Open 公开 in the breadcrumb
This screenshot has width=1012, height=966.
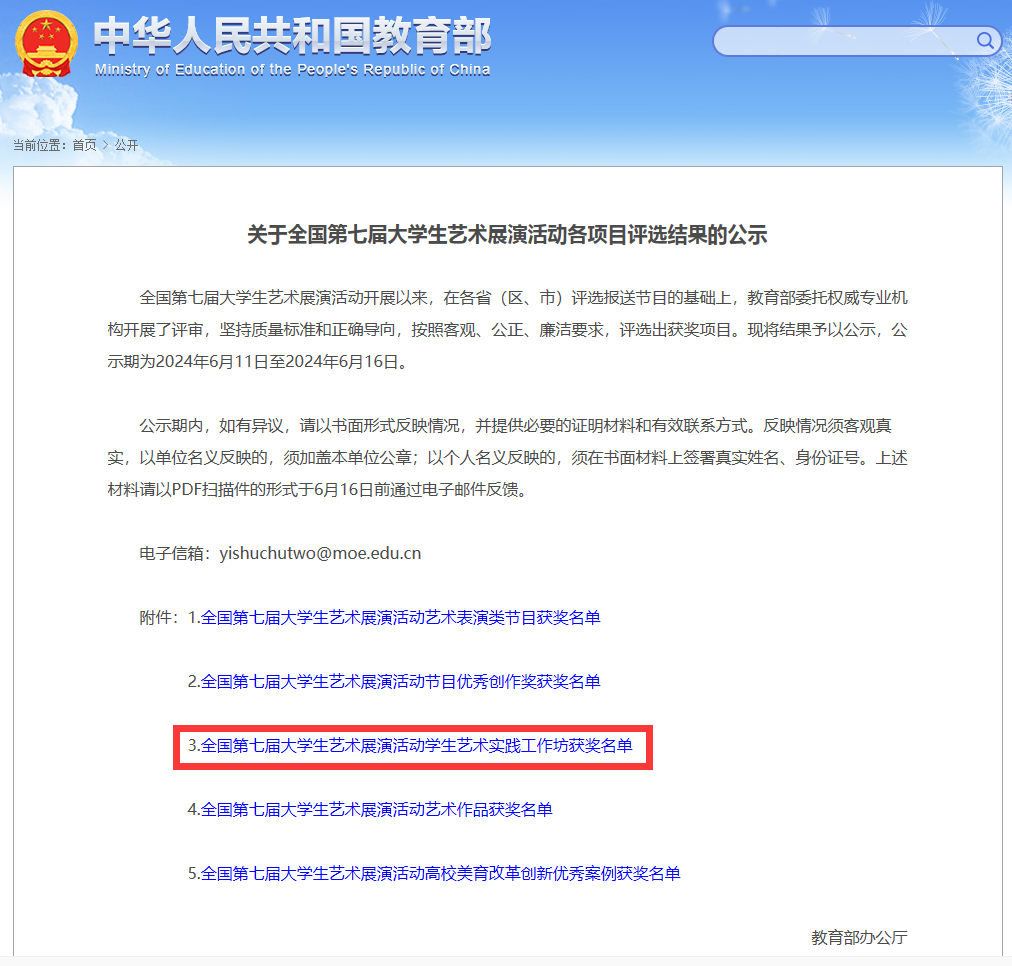[x=126, y=145]
